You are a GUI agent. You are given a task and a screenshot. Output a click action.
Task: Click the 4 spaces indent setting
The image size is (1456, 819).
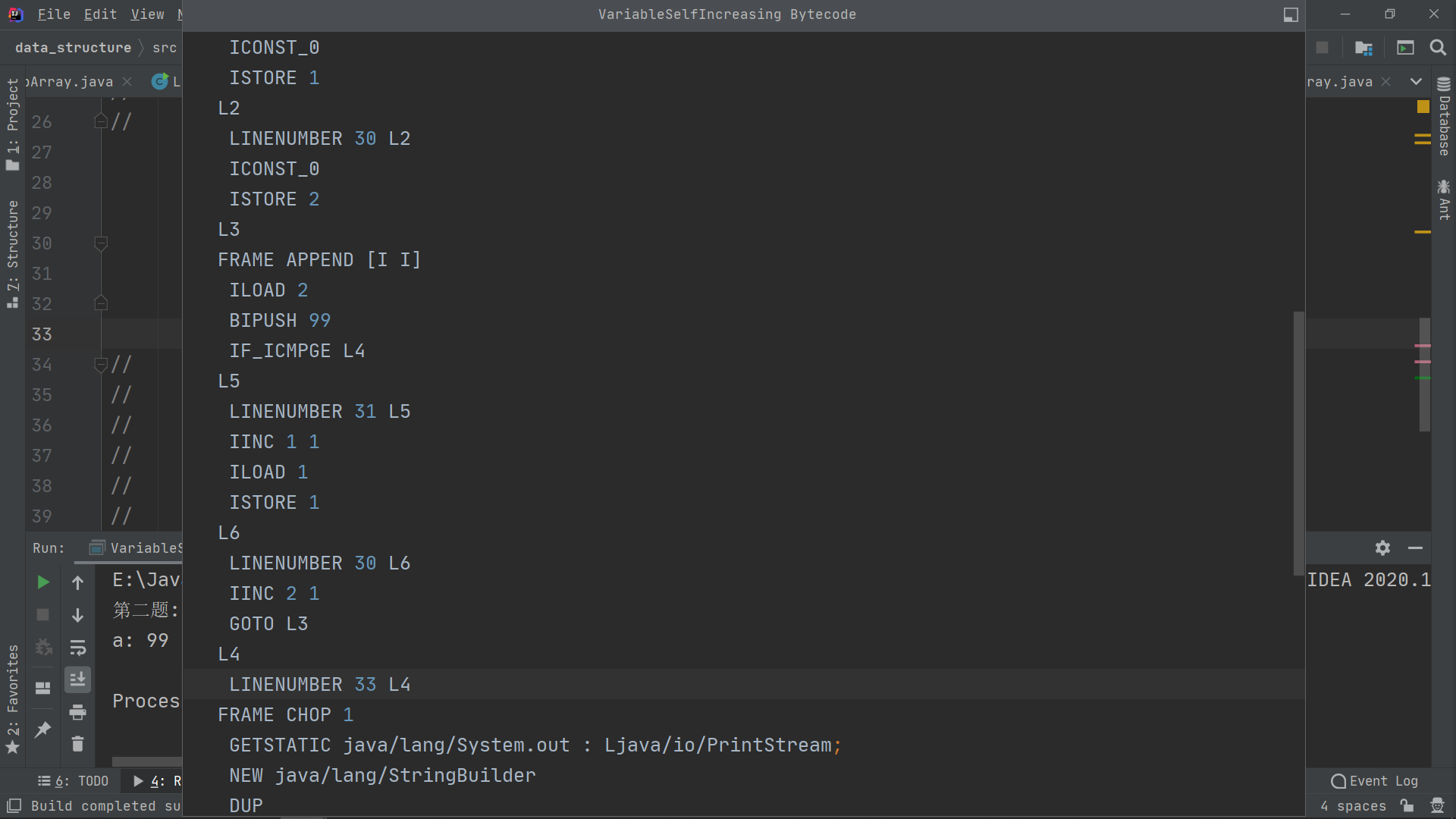click(x=1352, y=805)
